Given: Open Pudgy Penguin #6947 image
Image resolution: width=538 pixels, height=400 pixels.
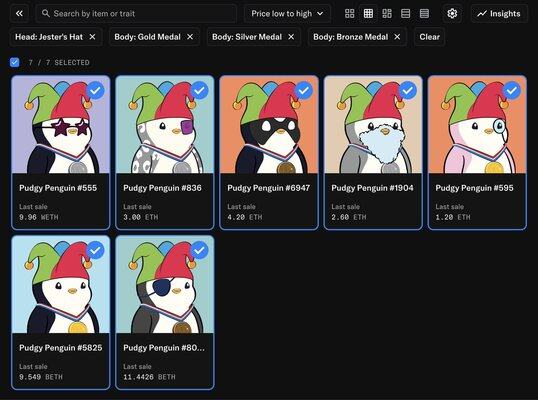Looking at the screenshot, I should point(269,125).
